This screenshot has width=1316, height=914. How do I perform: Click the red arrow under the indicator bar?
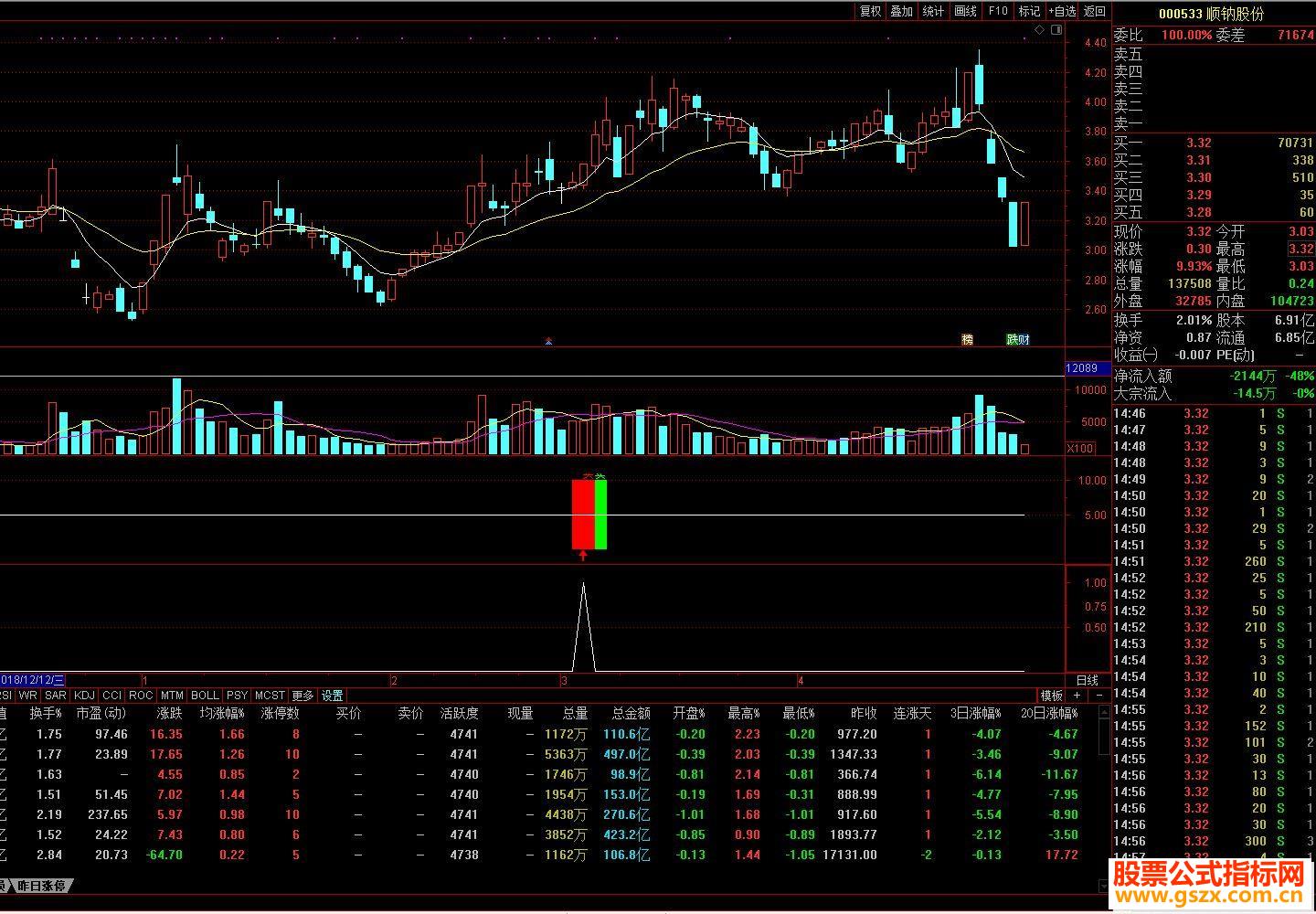tap(583, 555)
